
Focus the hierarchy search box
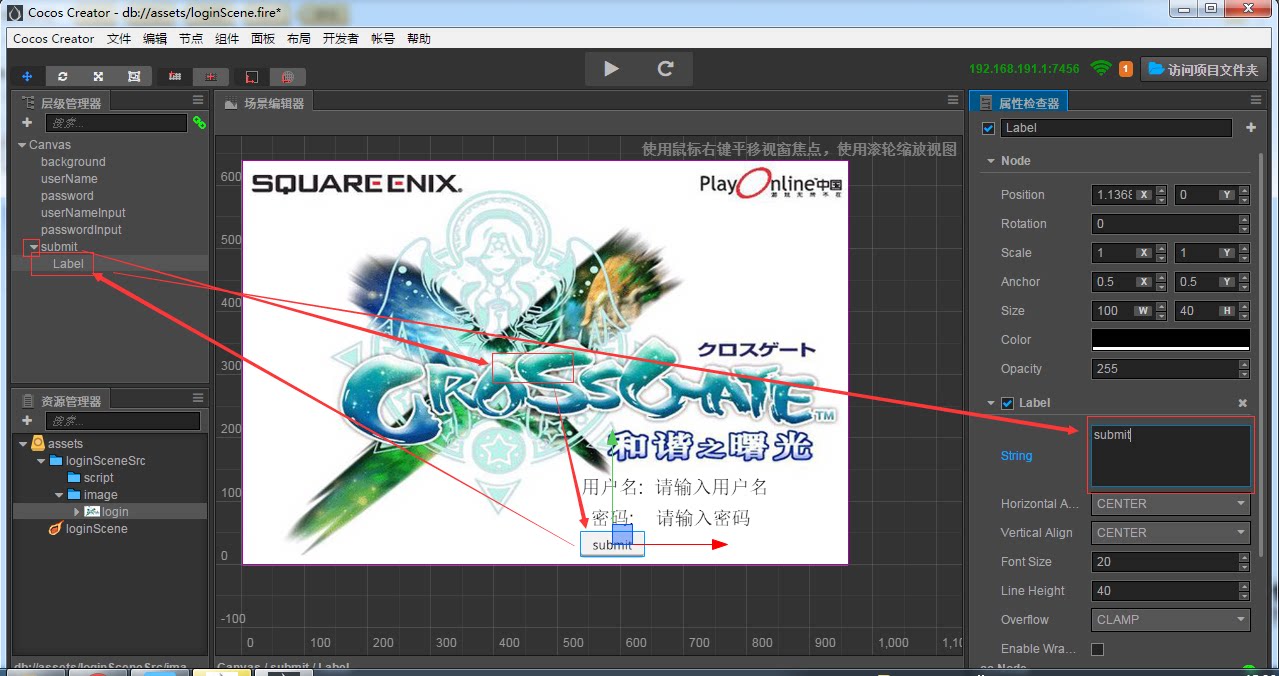116,123
